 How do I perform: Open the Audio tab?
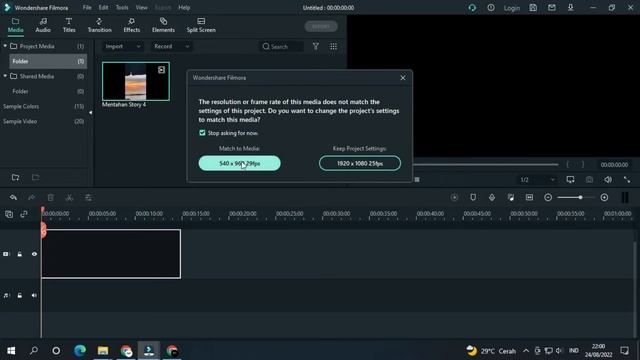click(43, 25)
